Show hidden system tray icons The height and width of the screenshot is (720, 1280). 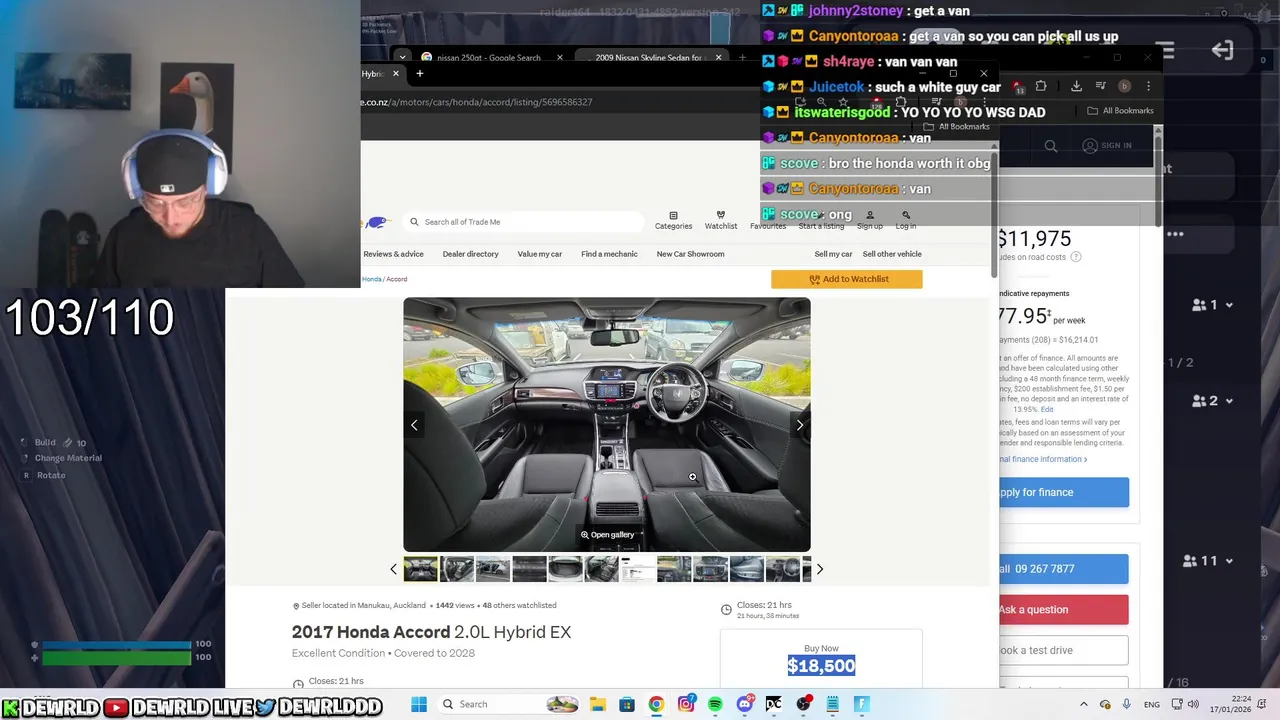click(x=1083, y=704)
